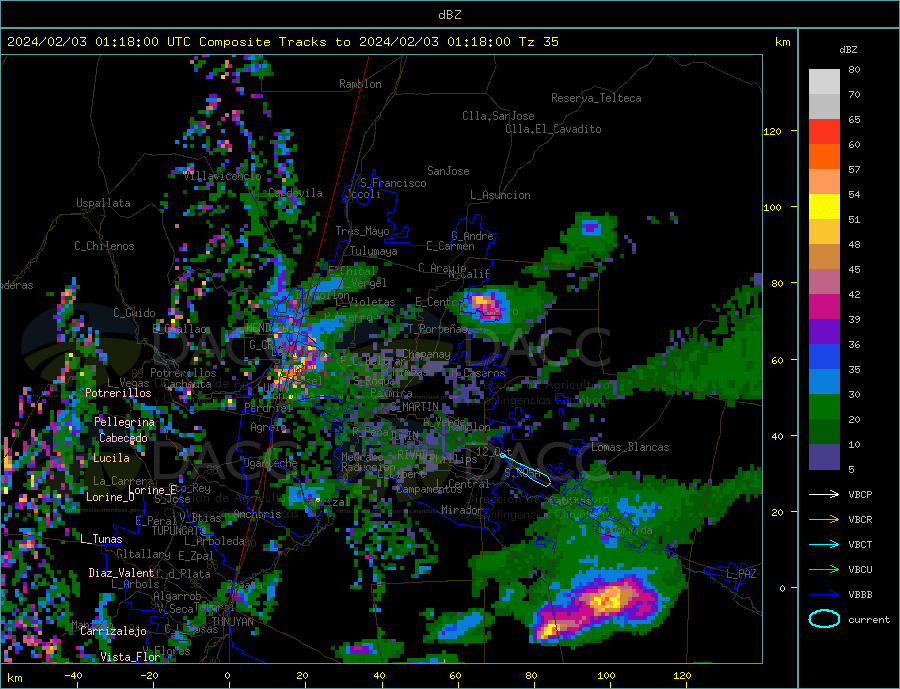Pick the purple 39–36 dBZ swatch
Screen dimensions: 900x689
coord(824,332)
